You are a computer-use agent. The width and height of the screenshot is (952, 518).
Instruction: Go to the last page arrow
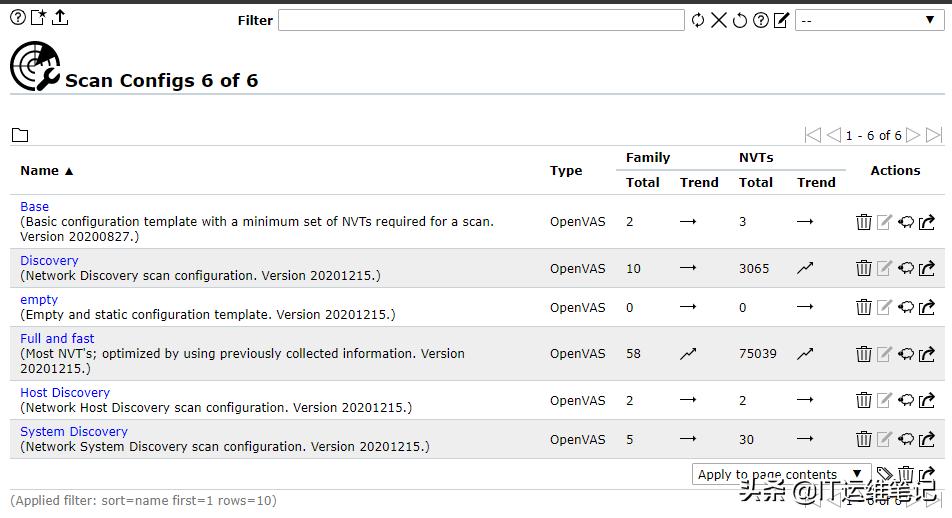(934, 135)
